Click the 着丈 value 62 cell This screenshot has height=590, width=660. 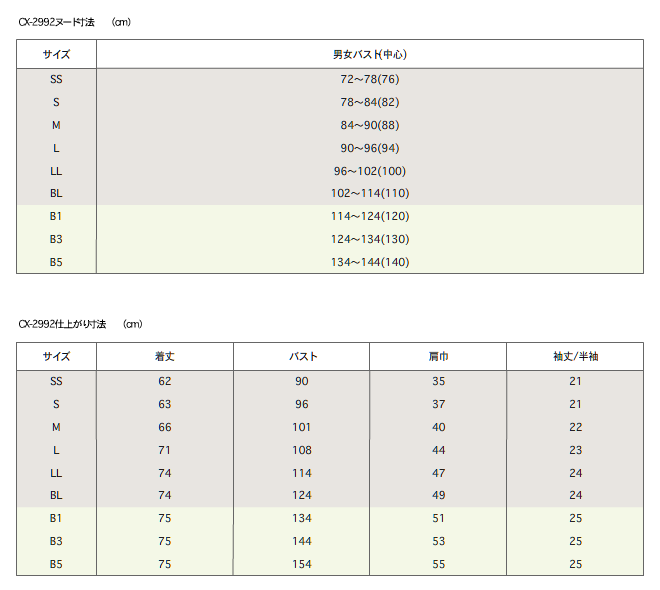point(165,381)
